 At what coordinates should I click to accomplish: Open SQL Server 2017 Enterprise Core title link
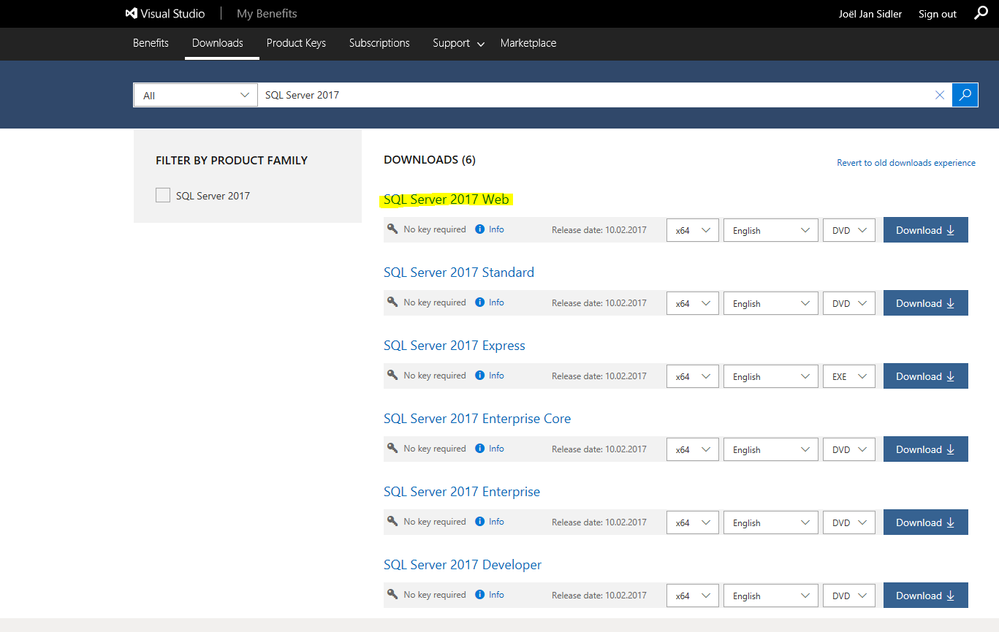coord(477,419)
